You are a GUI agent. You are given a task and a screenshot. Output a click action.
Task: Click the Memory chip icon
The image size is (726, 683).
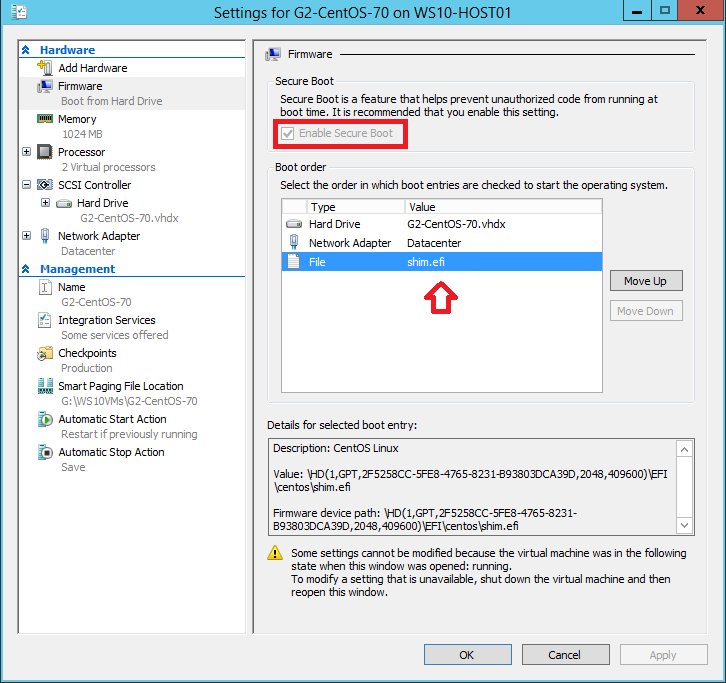[45, 119]
